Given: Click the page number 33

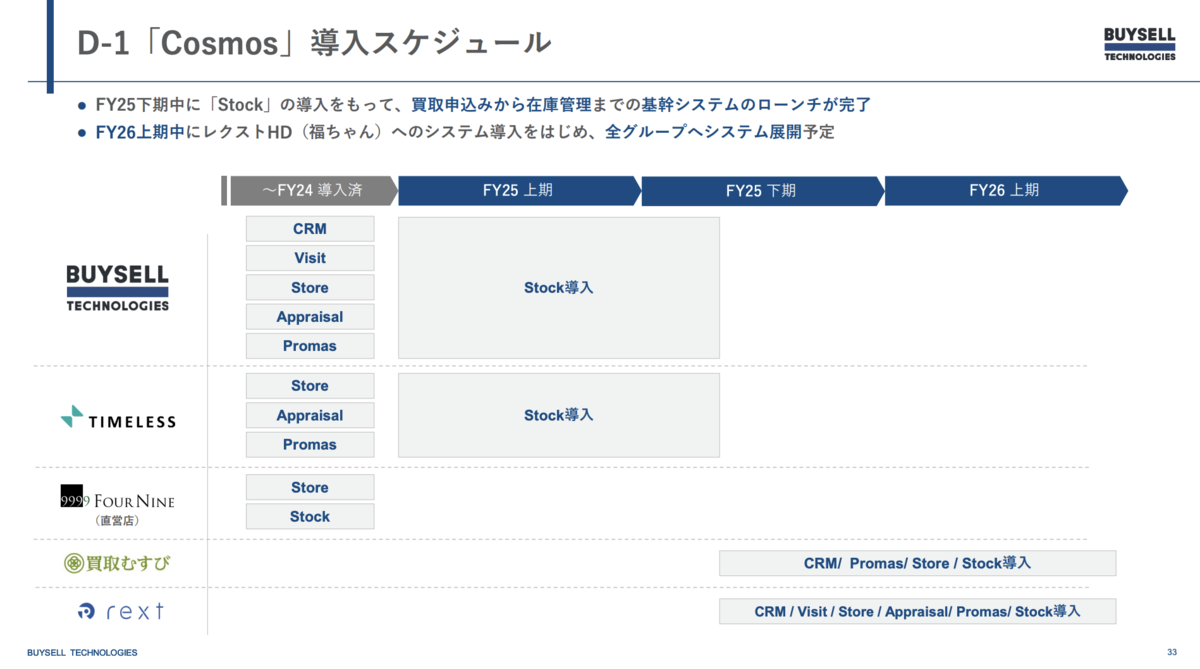Looking at the screenshot, I should tap(1173, 652).
